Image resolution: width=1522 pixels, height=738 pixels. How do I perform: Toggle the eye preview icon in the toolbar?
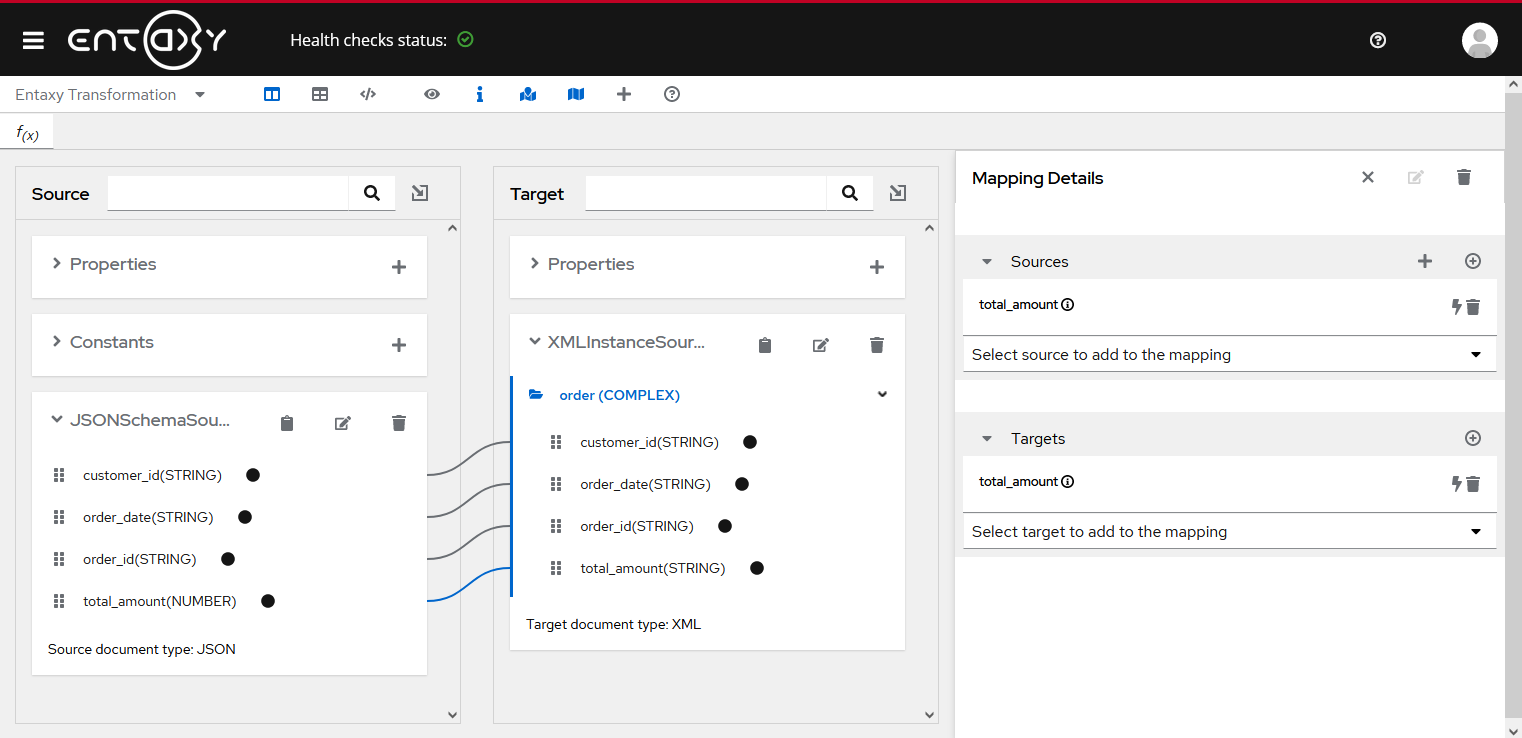coord(432,94)
